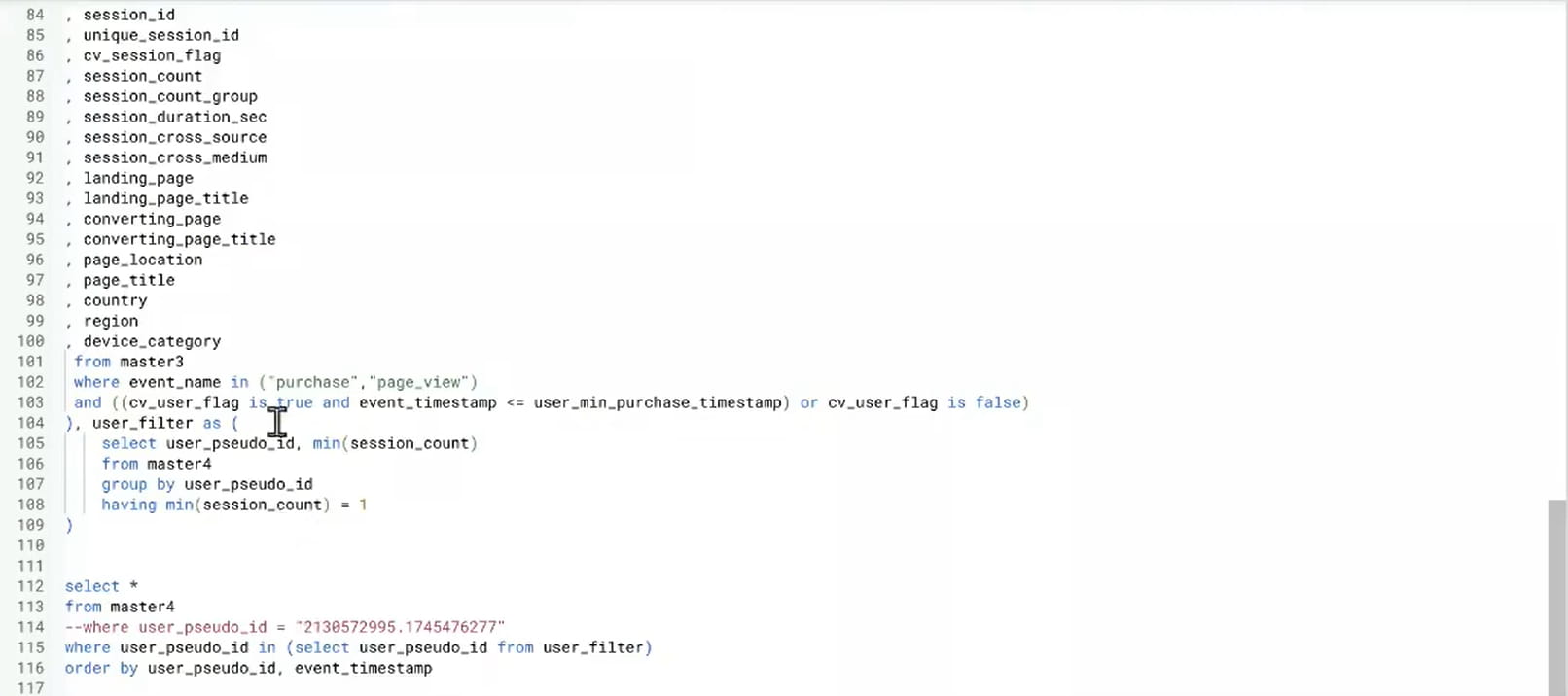The width and height of the screenshot is (1568, 696).
Task: Click "from master4" inside user_filter subquery
Action: tap(156, 464)
